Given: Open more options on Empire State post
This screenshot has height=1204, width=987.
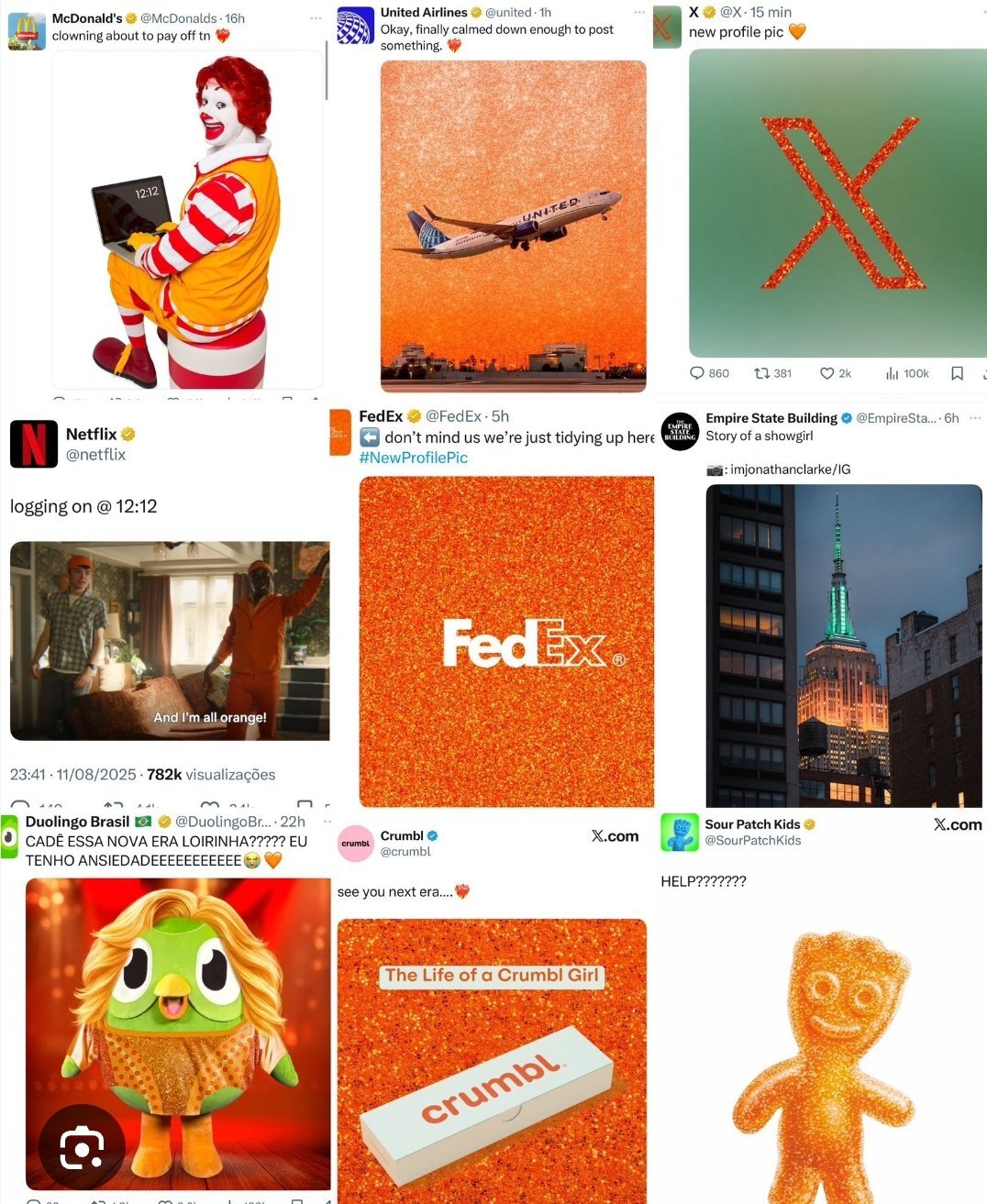Looking at the screenshot, I should [x=975, y=418].
